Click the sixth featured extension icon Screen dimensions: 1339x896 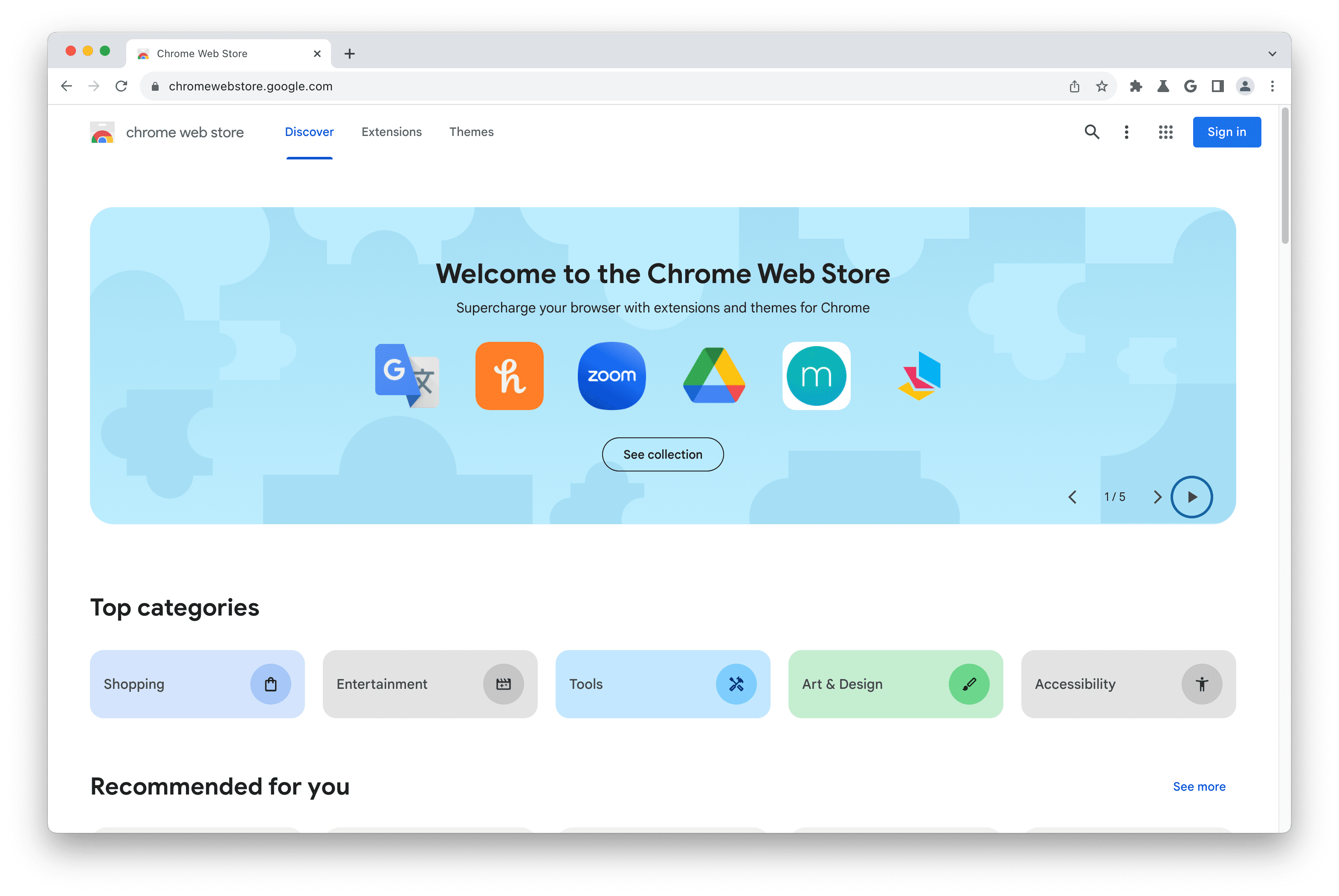918,375
